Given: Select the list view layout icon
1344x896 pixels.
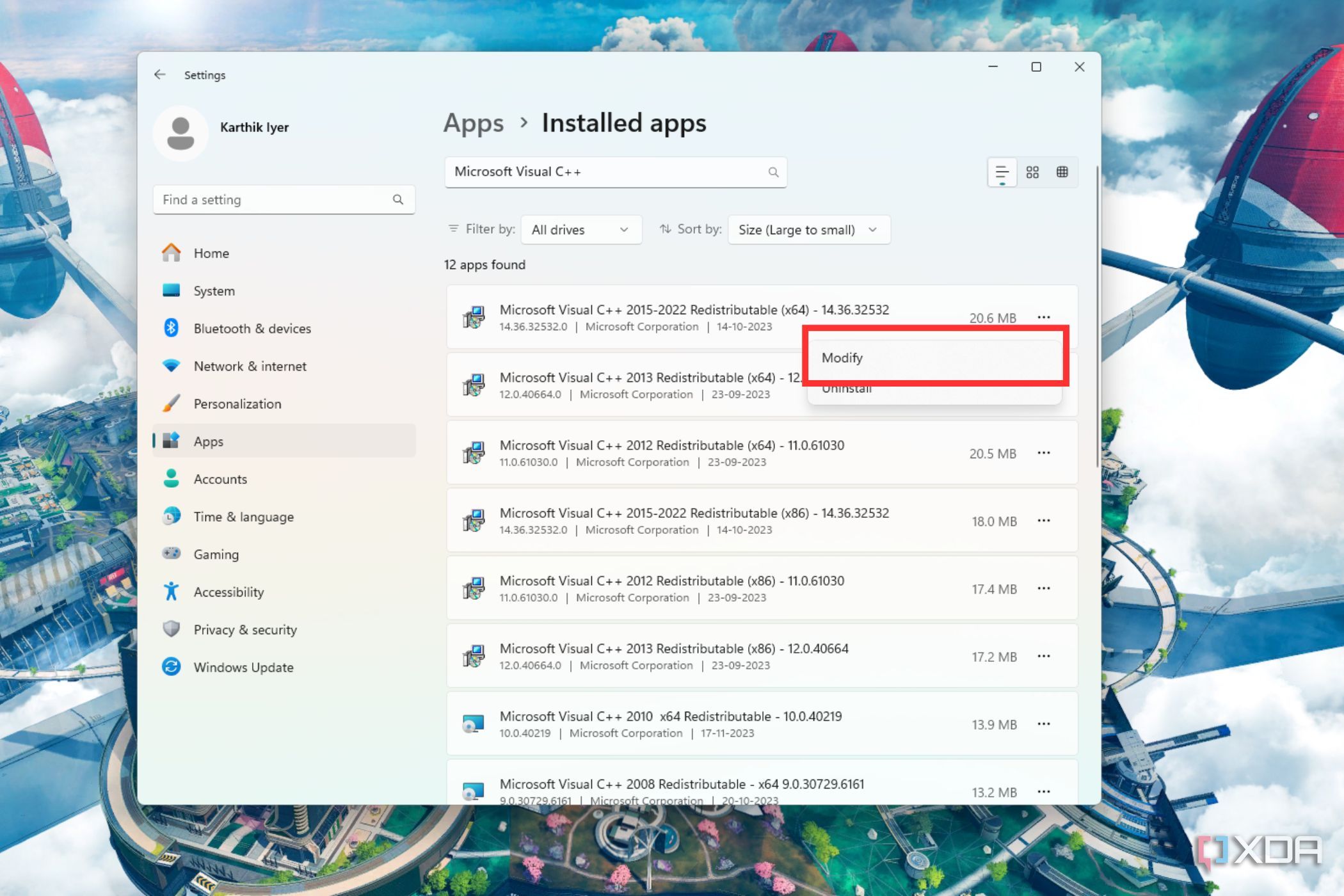Looking at the screenshot, I should click(x=1002, y=172).
